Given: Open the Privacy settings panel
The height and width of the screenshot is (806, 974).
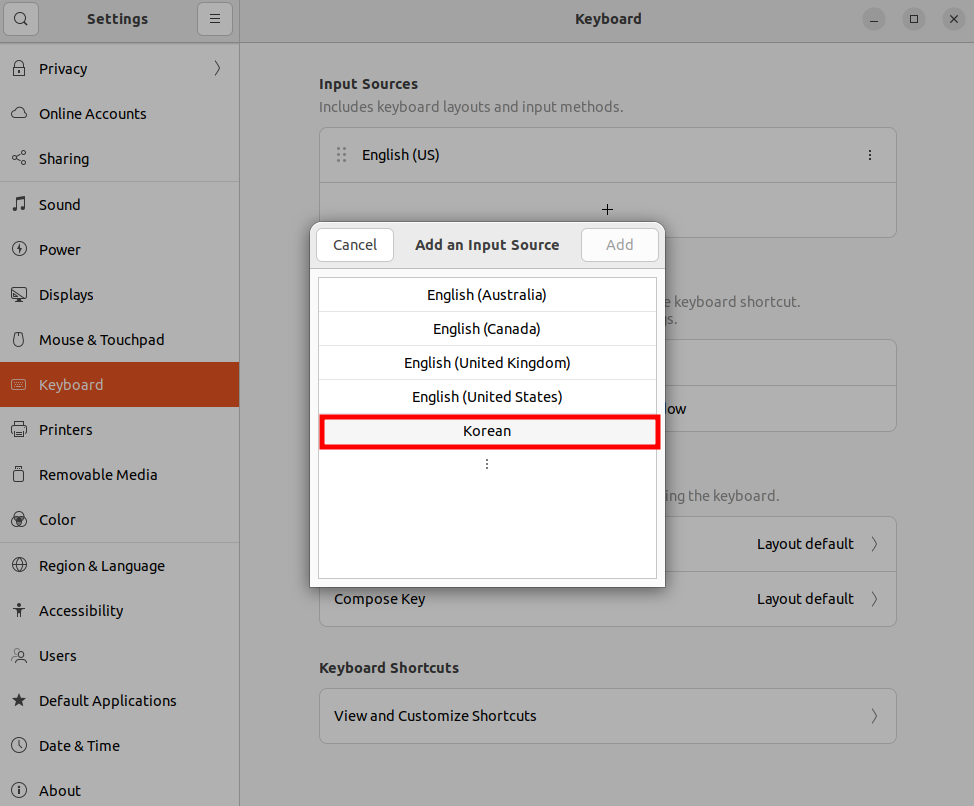Looking at the screenshot, I should click(119, 68).
